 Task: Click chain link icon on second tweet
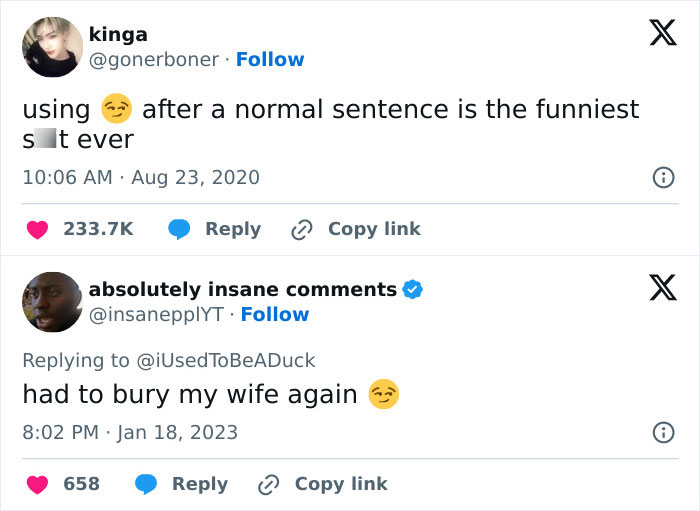tap(268, 484)
